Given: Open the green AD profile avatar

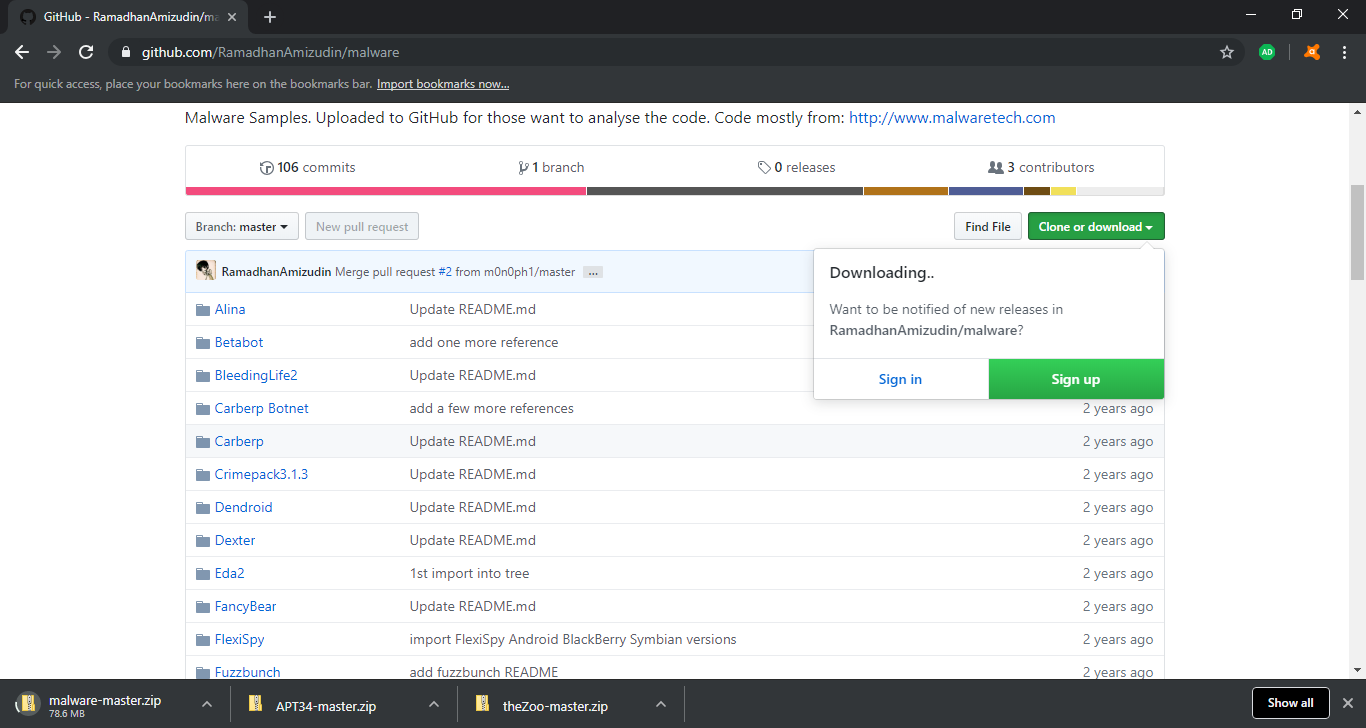Looking at the screenshot, I should tap(1267, 52).
